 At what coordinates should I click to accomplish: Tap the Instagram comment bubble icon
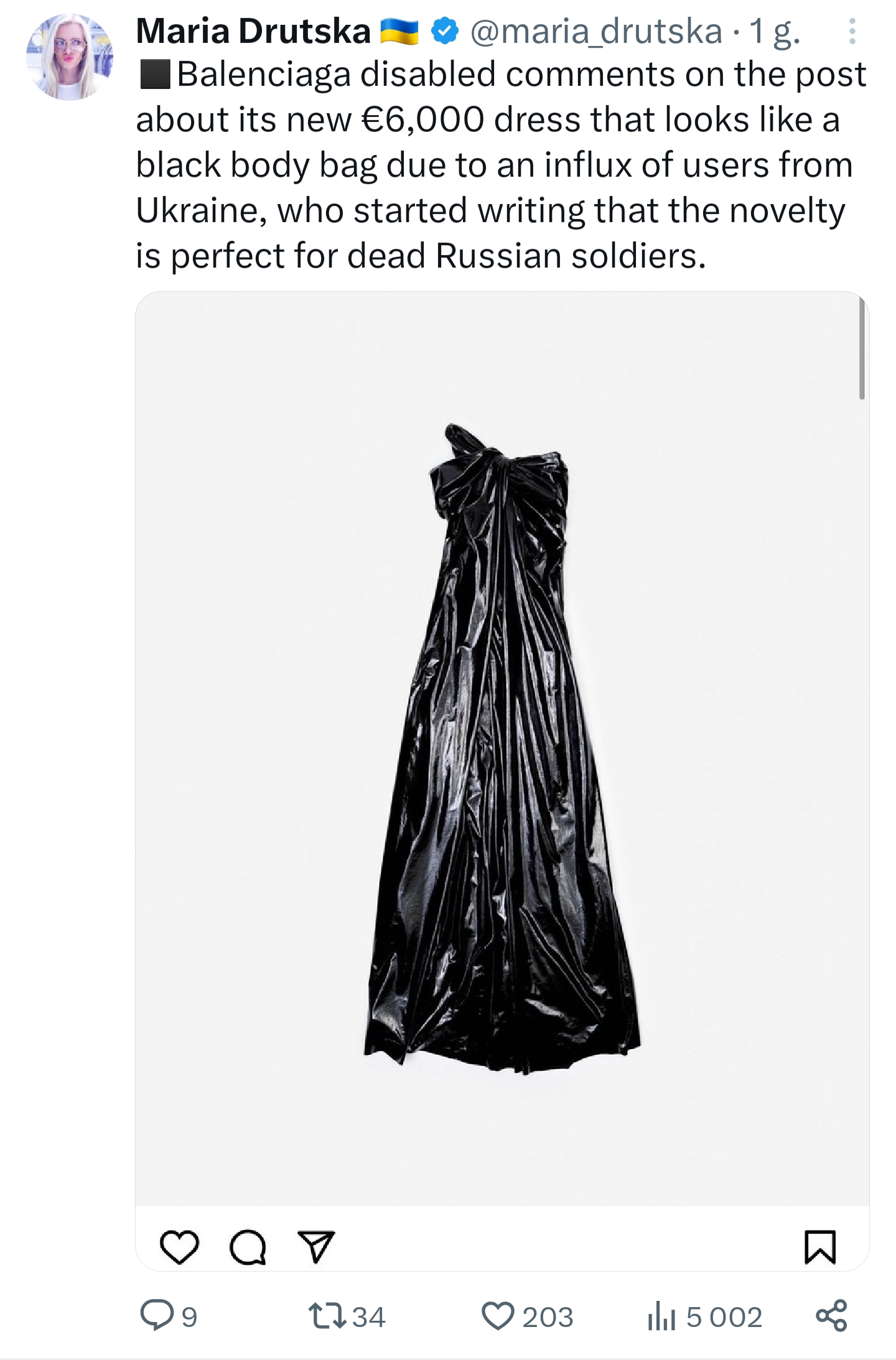[x=248, y=1247]
